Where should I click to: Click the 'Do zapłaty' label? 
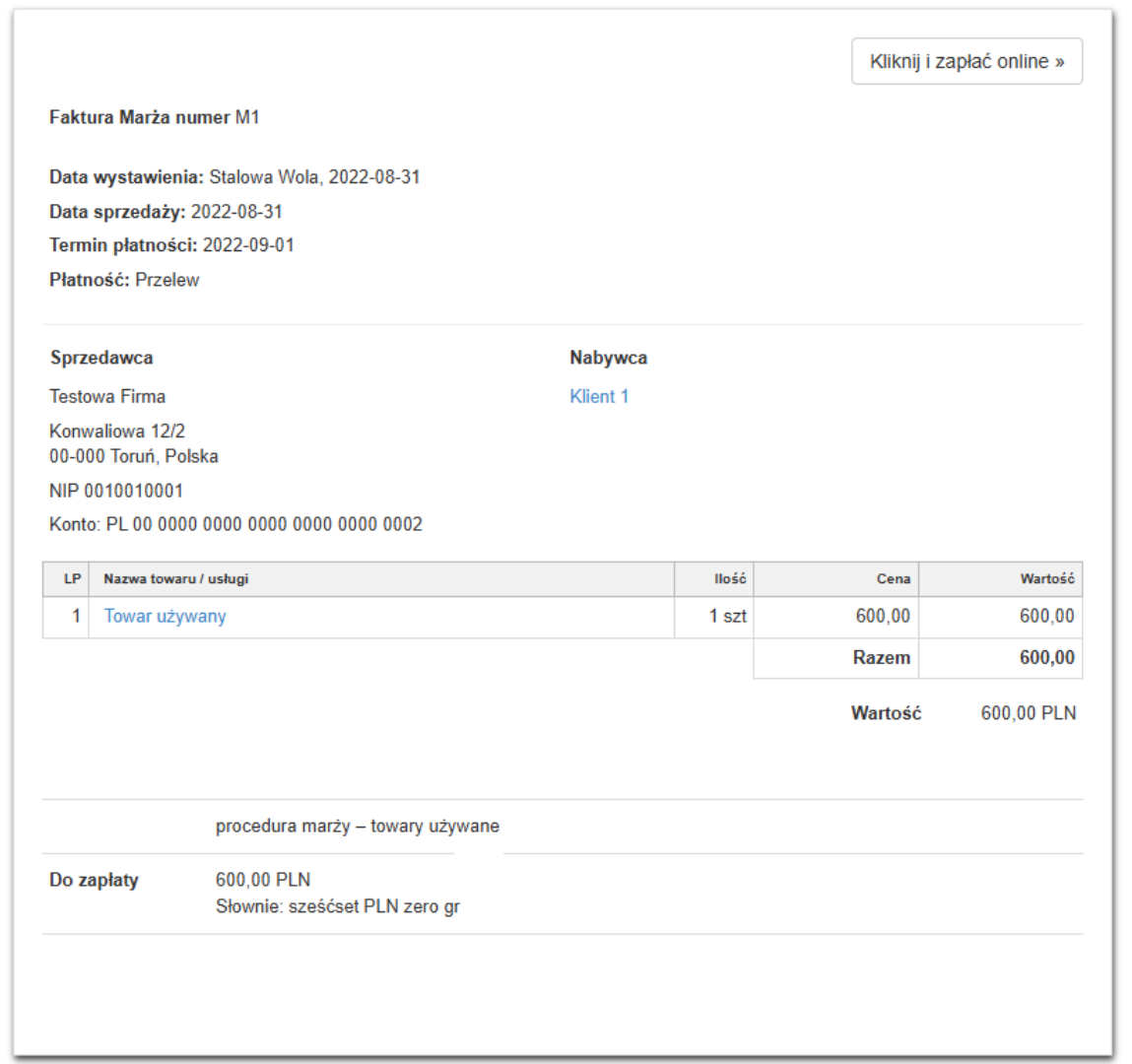[94, 880]
